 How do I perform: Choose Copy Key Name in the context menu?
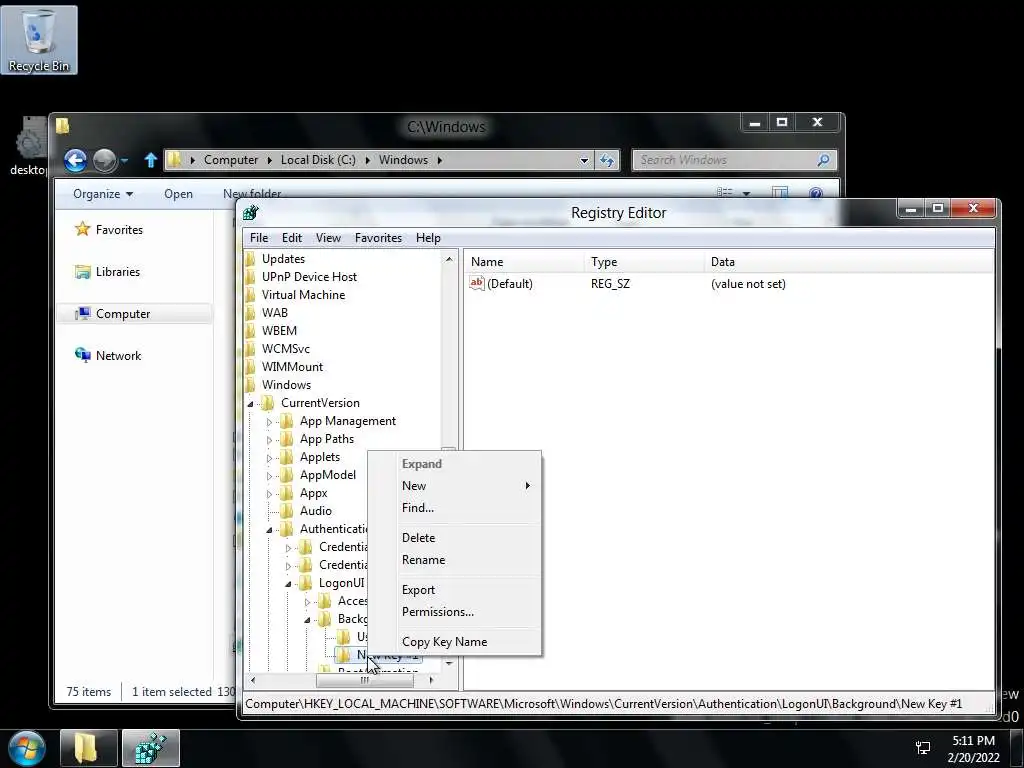click(x=455, y=642)
